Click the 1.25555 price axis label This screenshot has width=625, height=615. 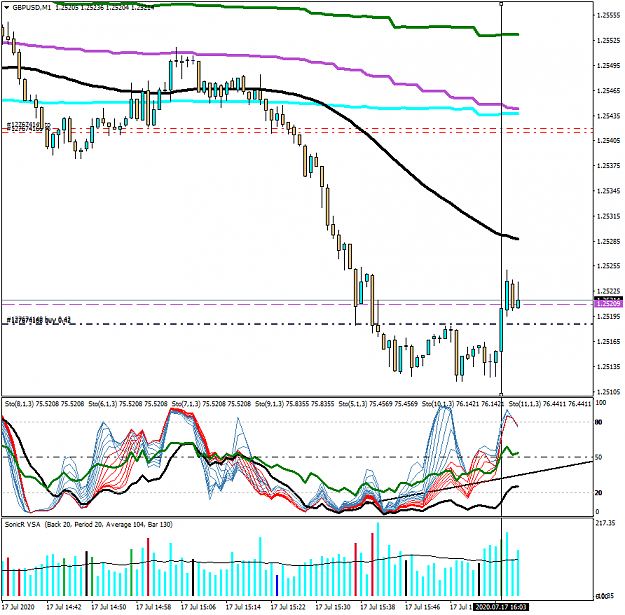609,15
